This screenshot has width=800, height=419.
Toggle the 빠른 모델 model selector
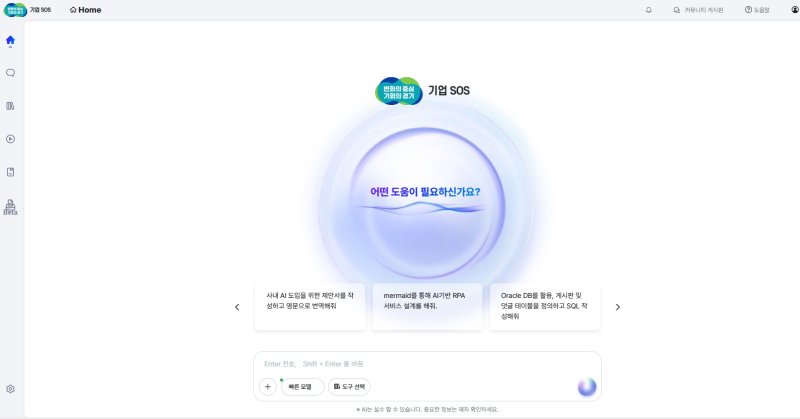(301, 387)
